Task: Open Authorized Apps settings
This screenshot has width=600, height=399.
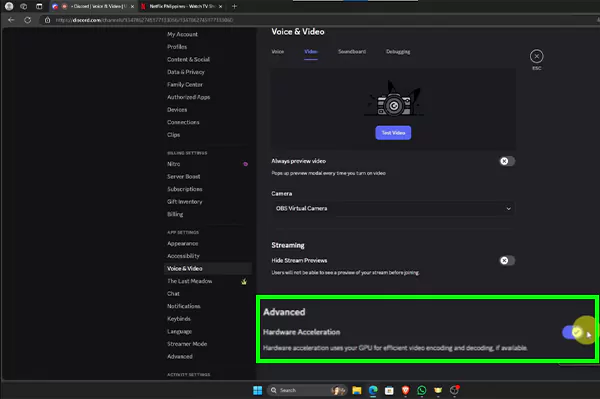Action: point(188,98)
